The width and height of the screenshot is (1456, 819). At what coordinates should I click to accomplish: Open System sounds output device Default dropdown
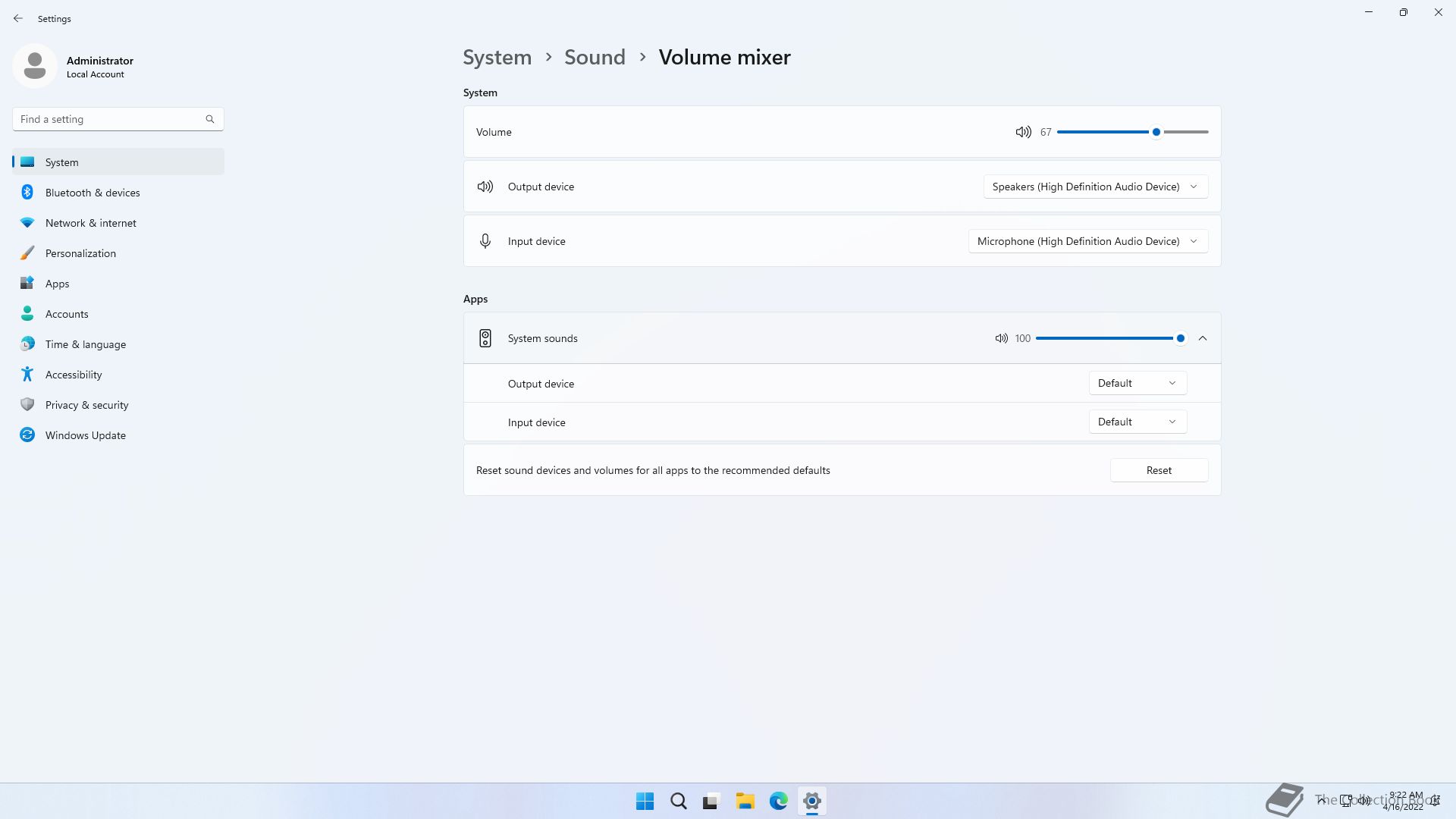(1137, 383)
